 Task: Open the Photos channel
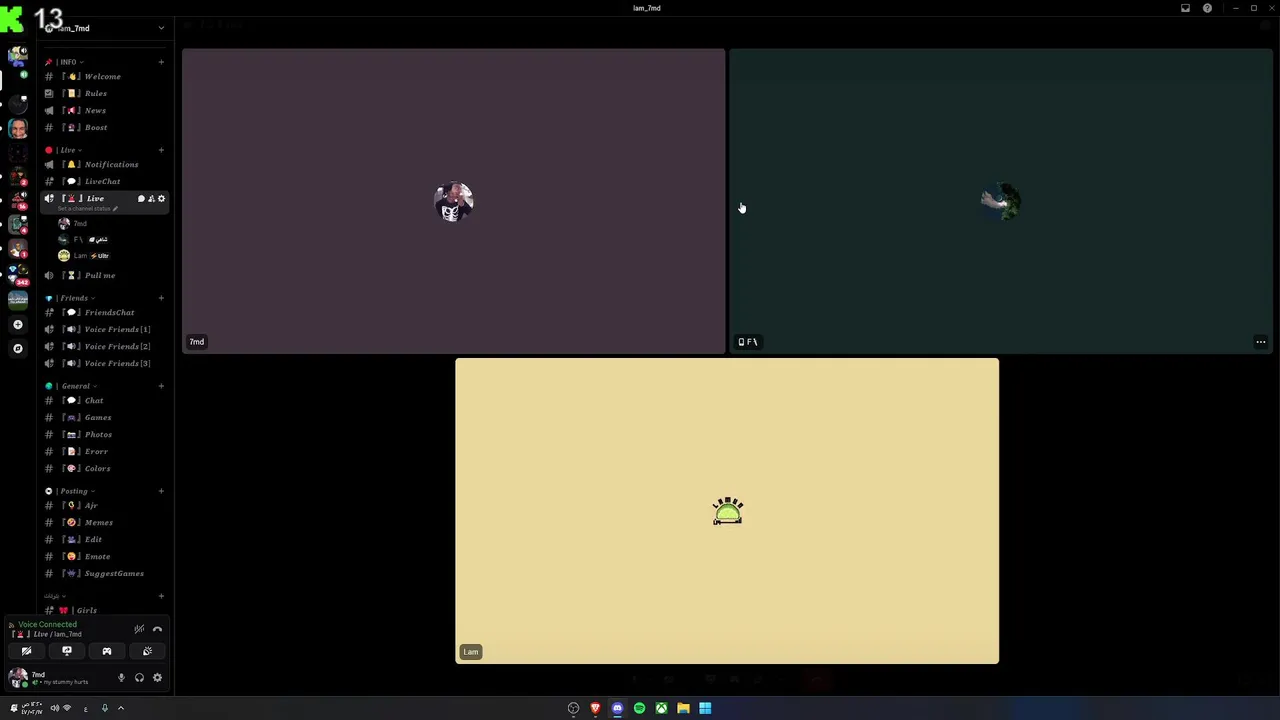point(104,435)
